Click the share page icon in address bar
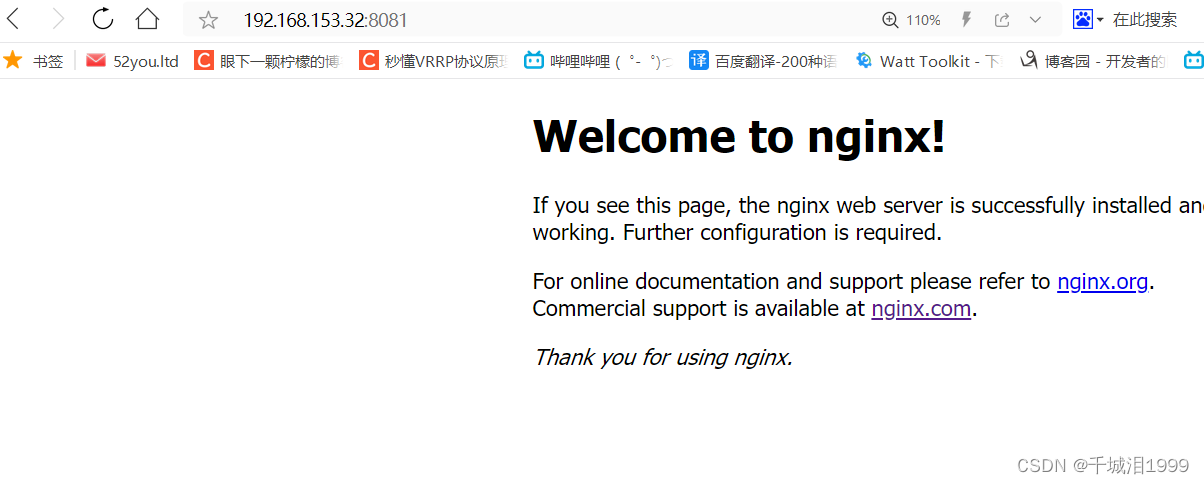The width and height of the screenshot is (1204, 484). tap(1002, 20)
